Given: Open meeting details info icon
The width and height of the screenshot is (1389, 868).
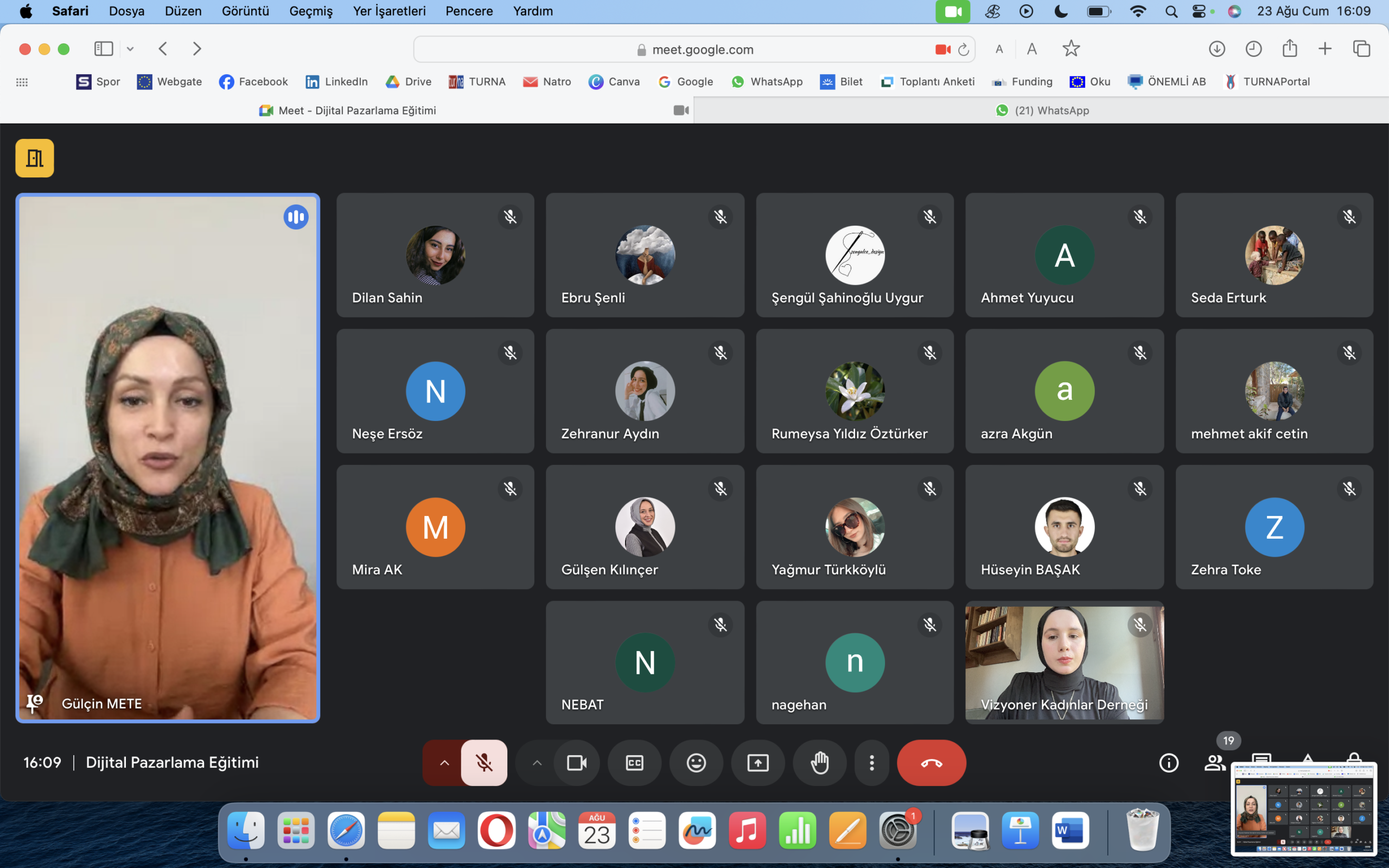Looking at the screenshot, I should tap(1169, 762).
